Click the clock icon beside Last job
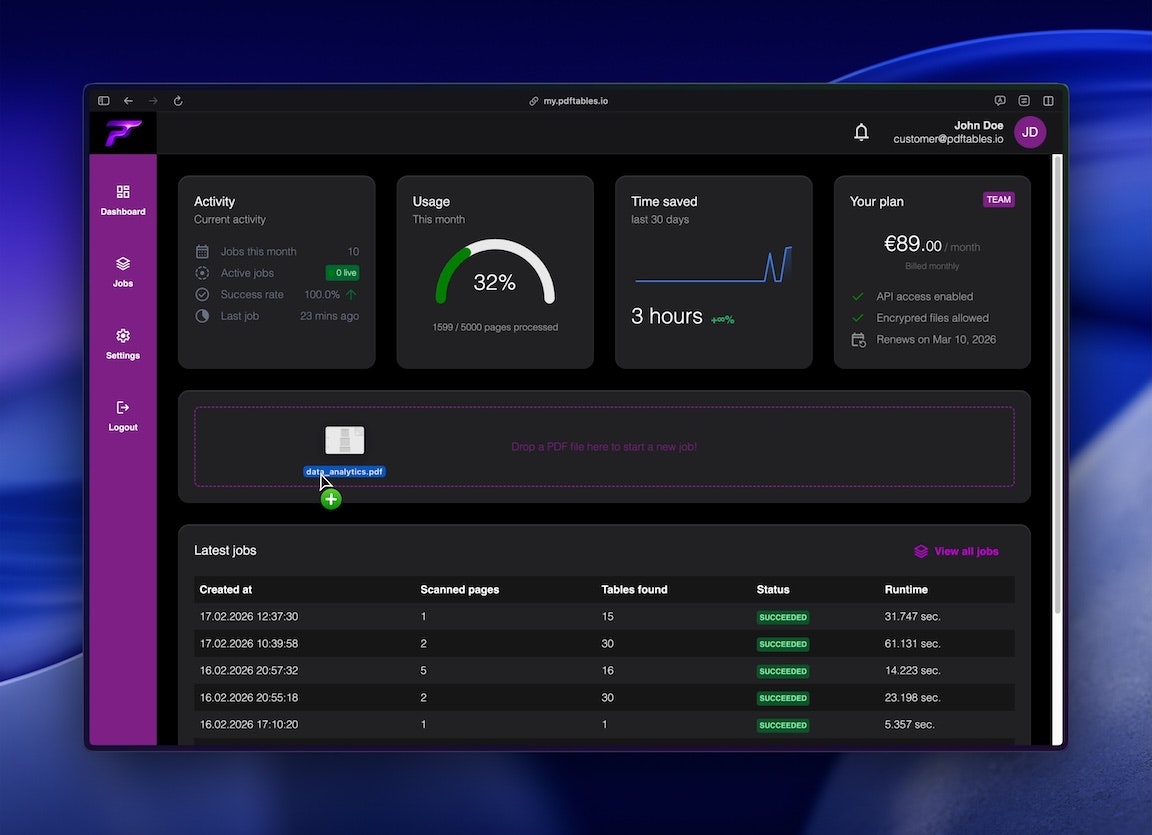The height and width of the screenshot is (835, 1152). point(203,315)
